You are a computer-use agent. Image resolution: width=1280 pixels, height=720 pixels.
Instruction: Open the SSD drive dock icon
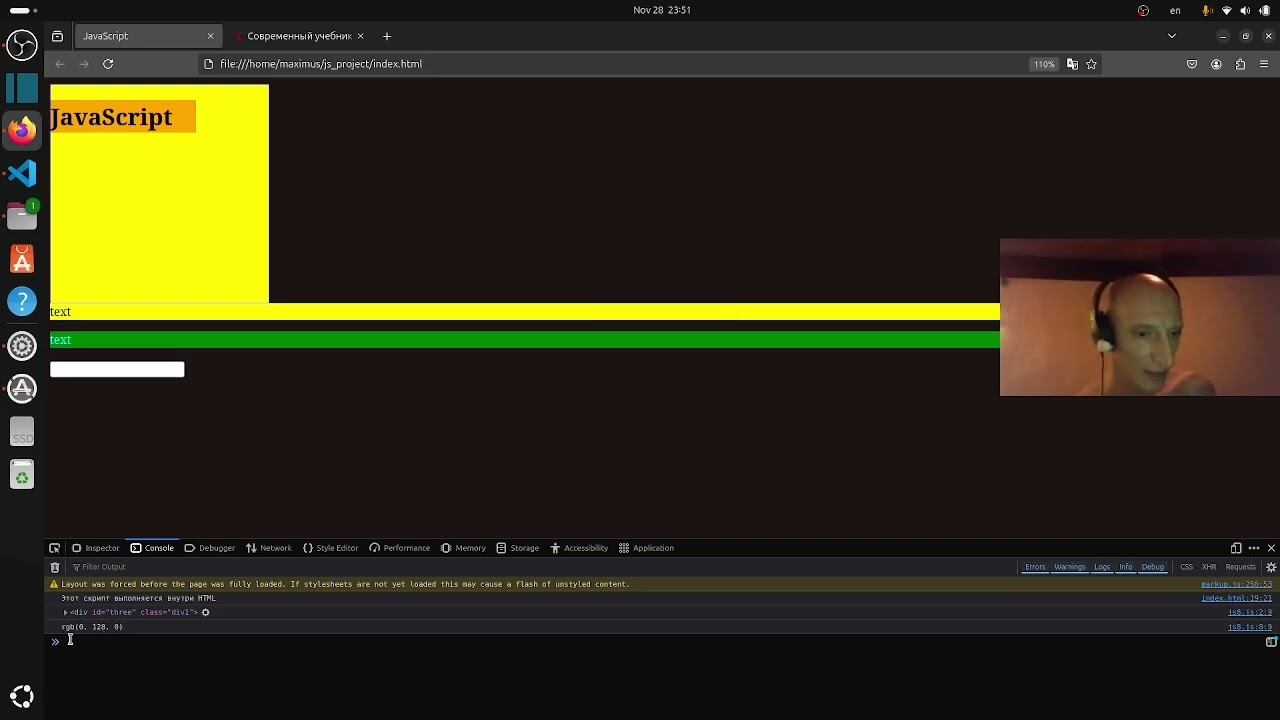[x=22, y=432]
